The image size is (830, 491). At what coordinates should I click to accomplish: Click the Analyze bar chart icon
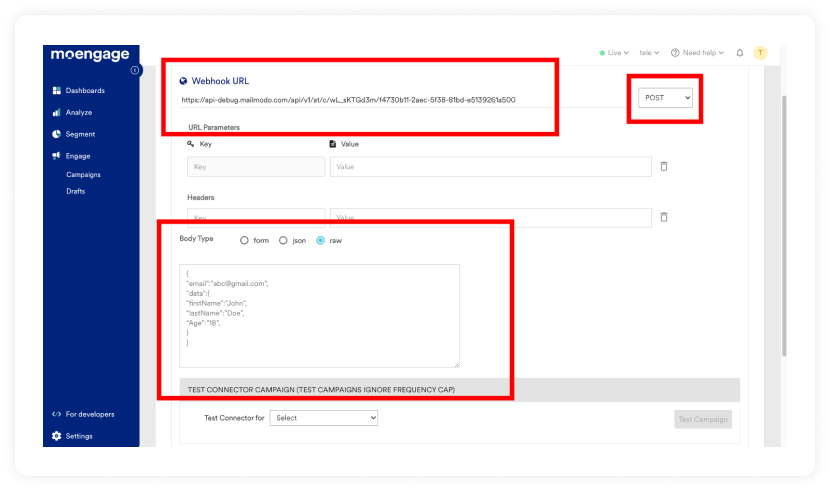(x=57, y=112)
